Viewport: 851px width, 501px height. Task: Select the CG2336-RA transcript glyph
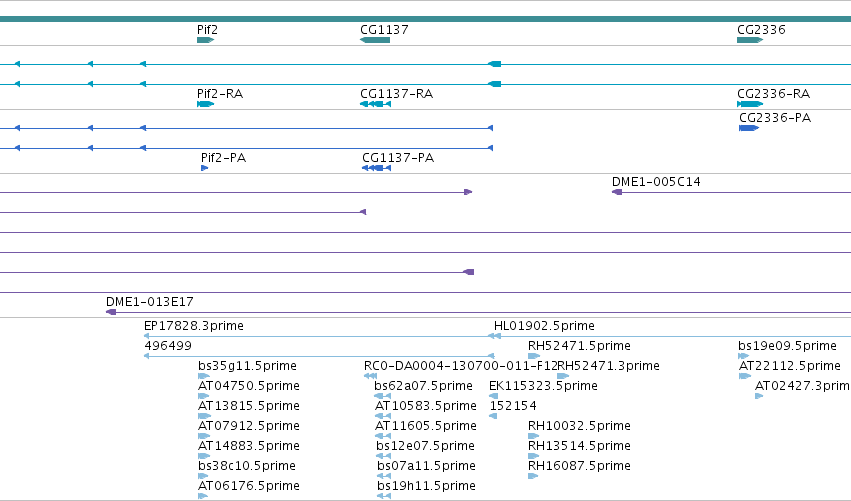750,104
